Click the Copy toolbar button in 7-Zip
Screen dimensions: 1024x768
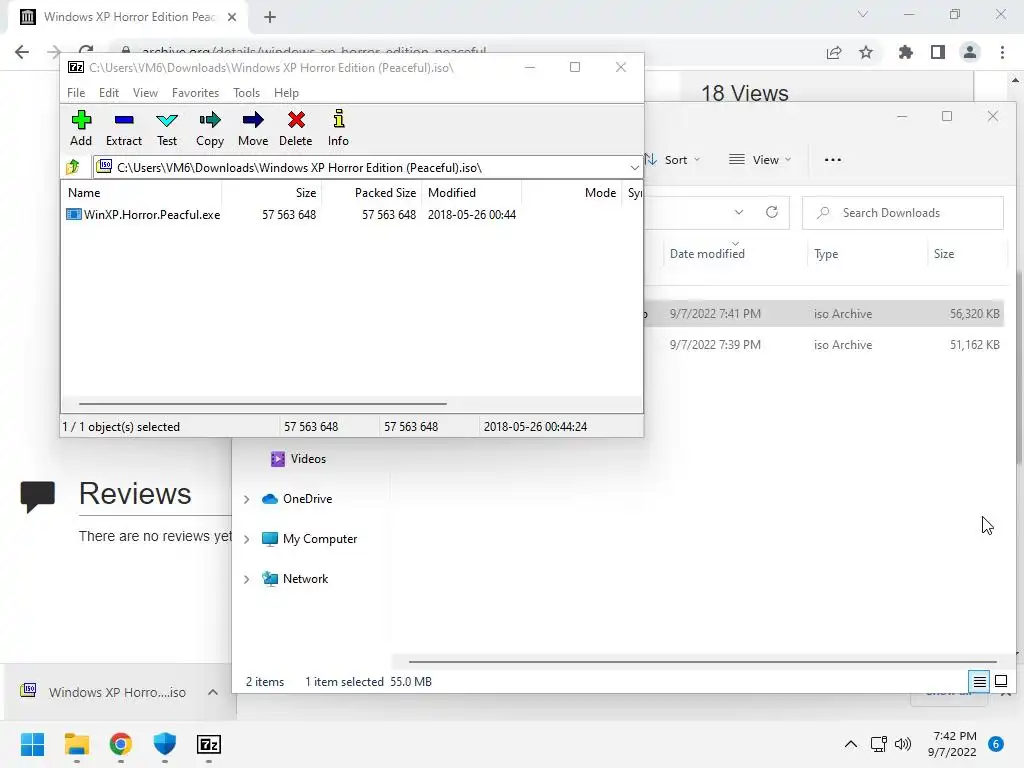(210, 129)
